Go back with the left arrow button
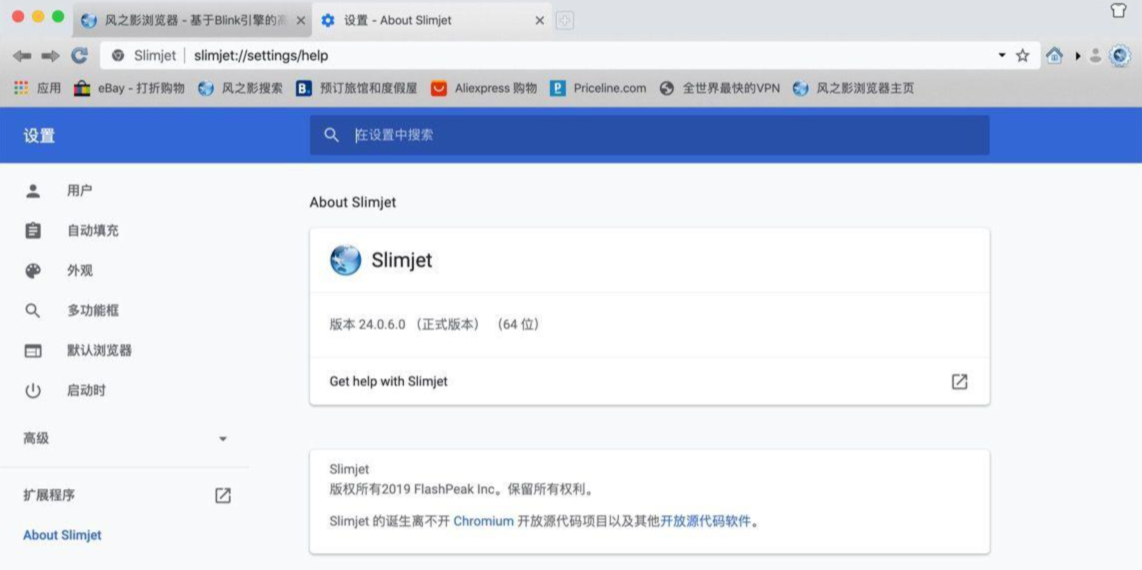This screenshot has width=1142, height=570. [x=23, y=56]
